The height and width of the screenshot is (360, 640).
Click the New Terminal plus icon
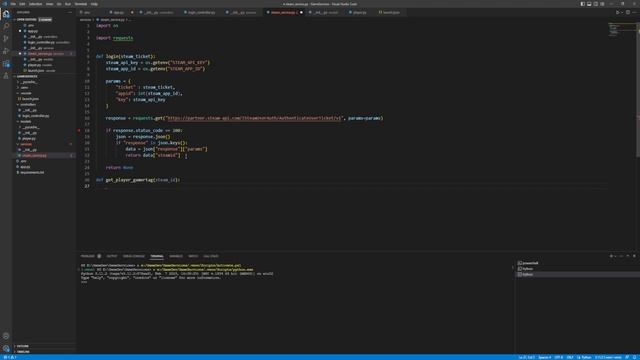[x=611, y=256]
